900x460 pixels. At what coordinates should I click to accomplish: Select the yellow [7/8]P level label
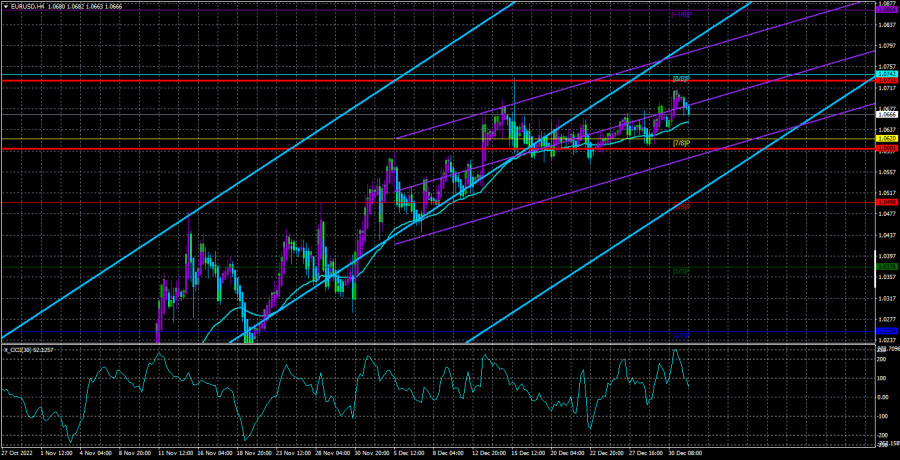pos(681,142)
